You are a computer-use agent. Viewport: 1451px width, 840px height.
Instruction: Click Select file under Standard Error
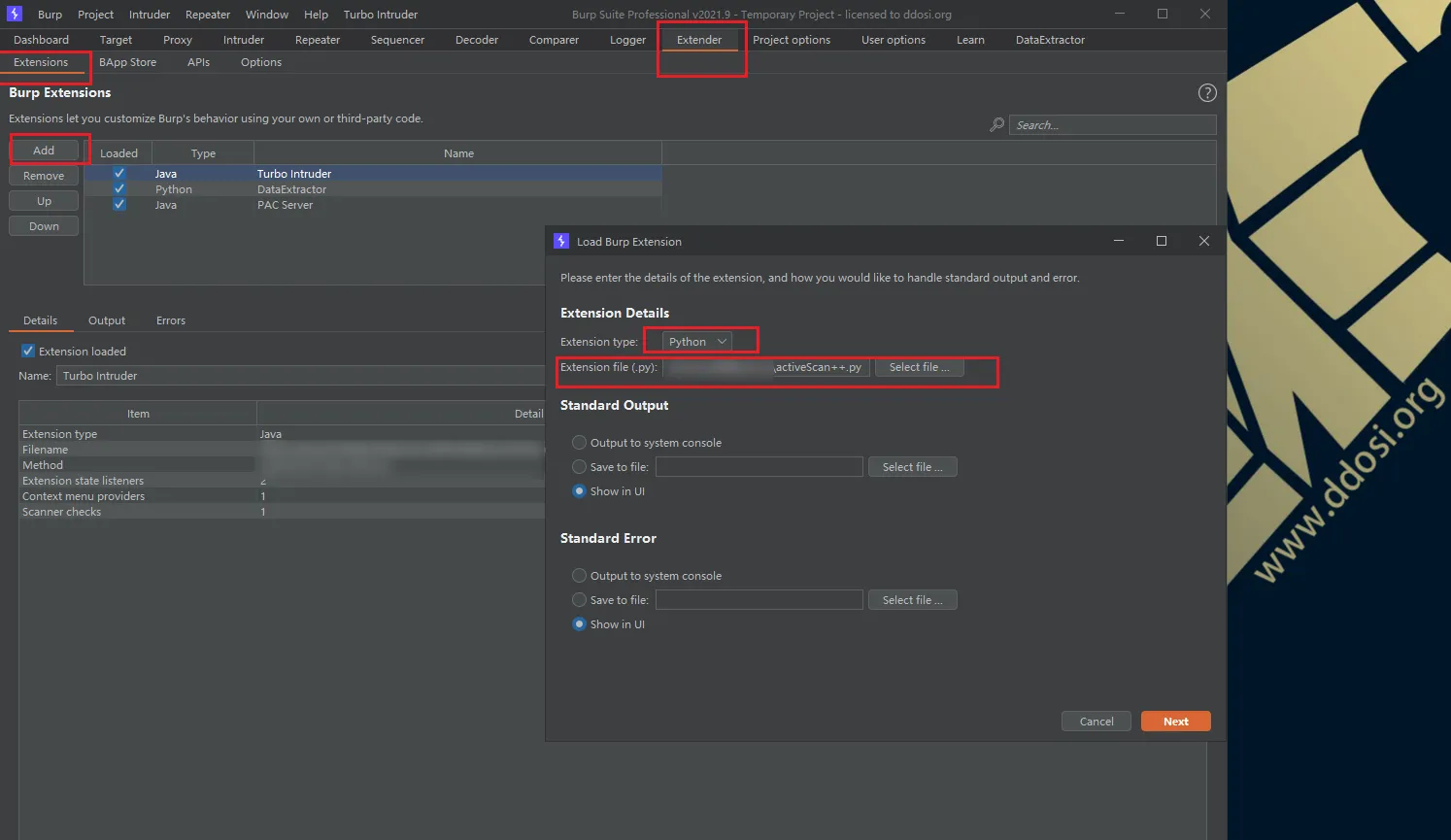coord(913,600)
